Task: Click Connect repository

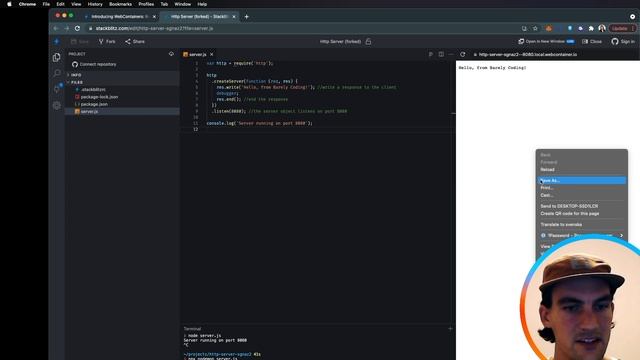Action: [94, 64]
